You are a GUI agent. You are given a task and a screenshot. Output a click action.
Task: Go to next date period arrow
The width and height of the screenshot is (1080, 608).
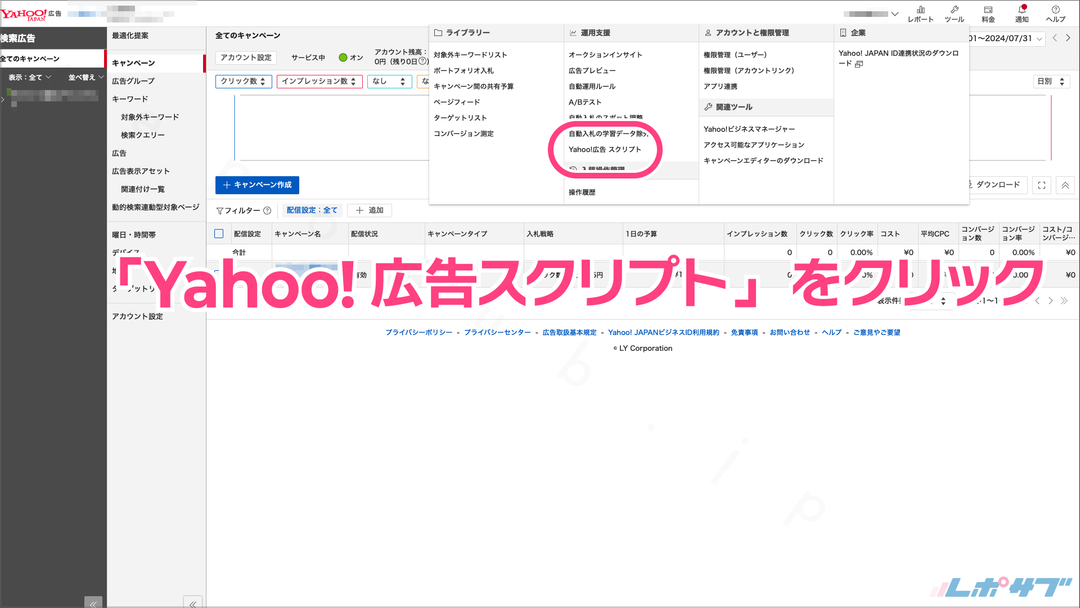(x=1068, y=39)
